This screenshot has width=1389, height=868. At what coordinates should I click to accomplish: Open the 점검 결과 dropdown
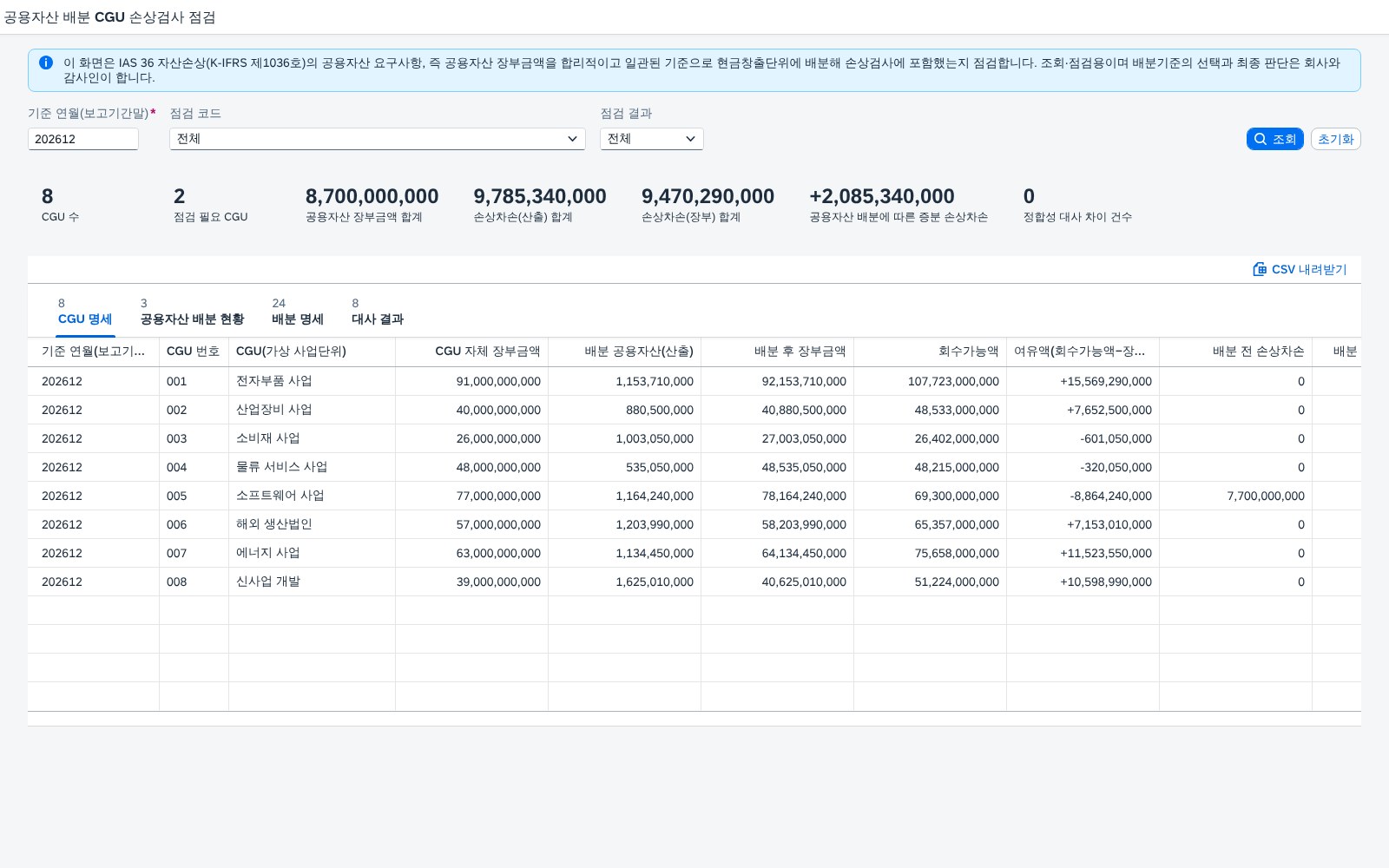click(652, 139)
